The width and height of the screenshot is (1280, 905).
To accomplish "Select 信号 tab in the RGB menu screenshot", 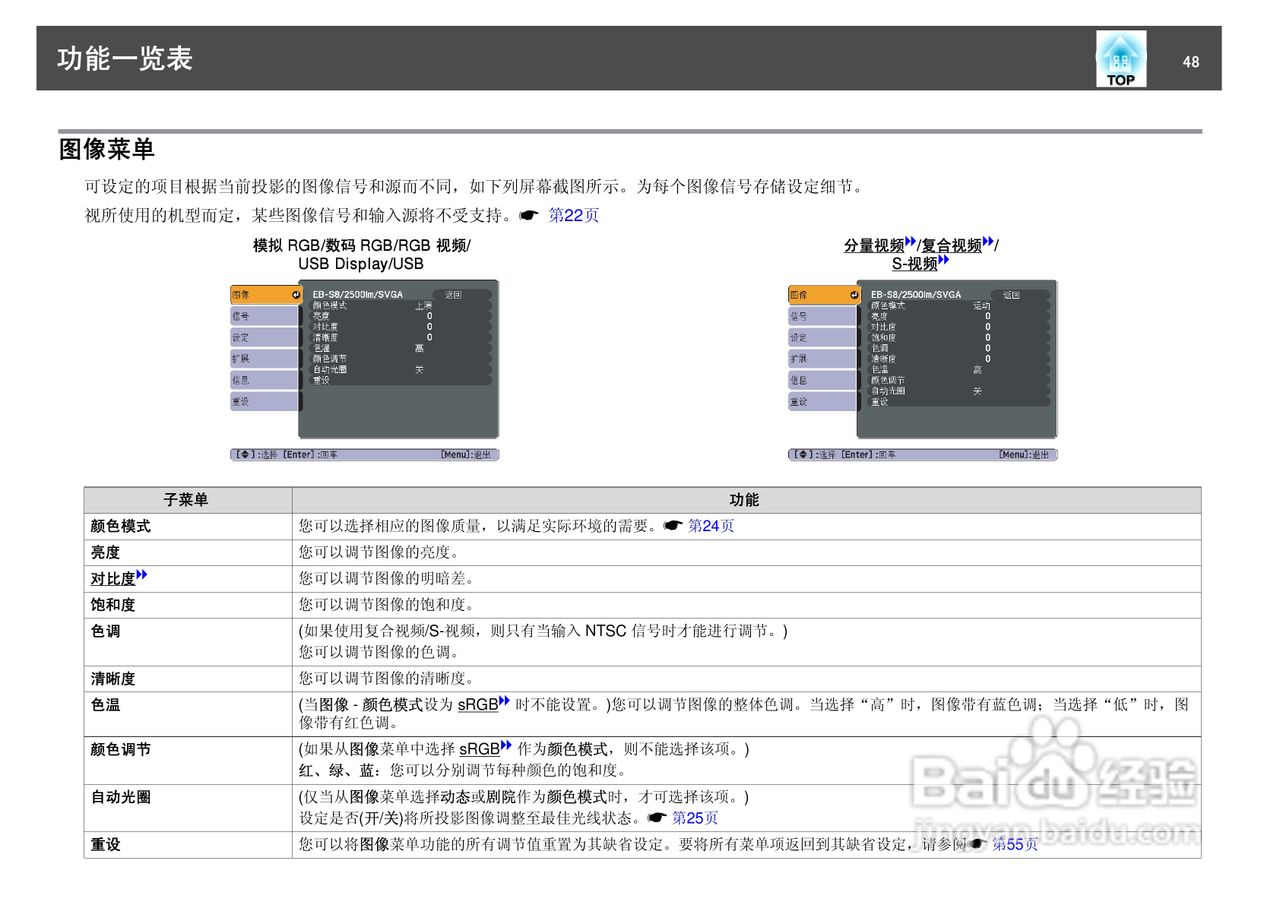I will tap(265, 316).
